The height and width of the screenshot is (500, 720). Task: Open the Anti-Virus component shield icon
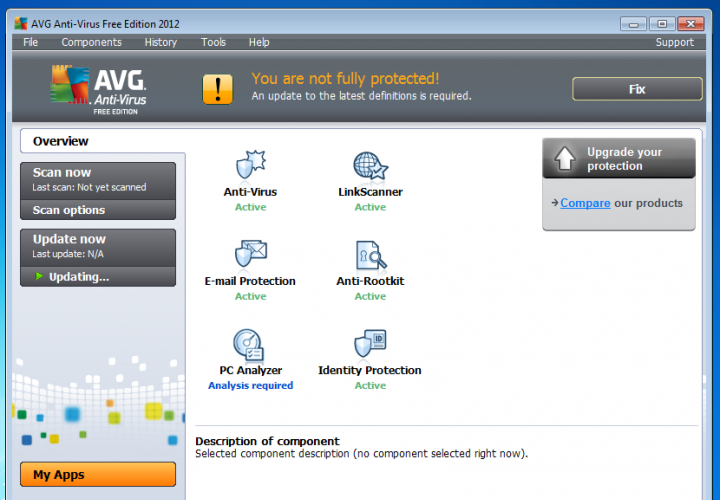pos(251,164)
